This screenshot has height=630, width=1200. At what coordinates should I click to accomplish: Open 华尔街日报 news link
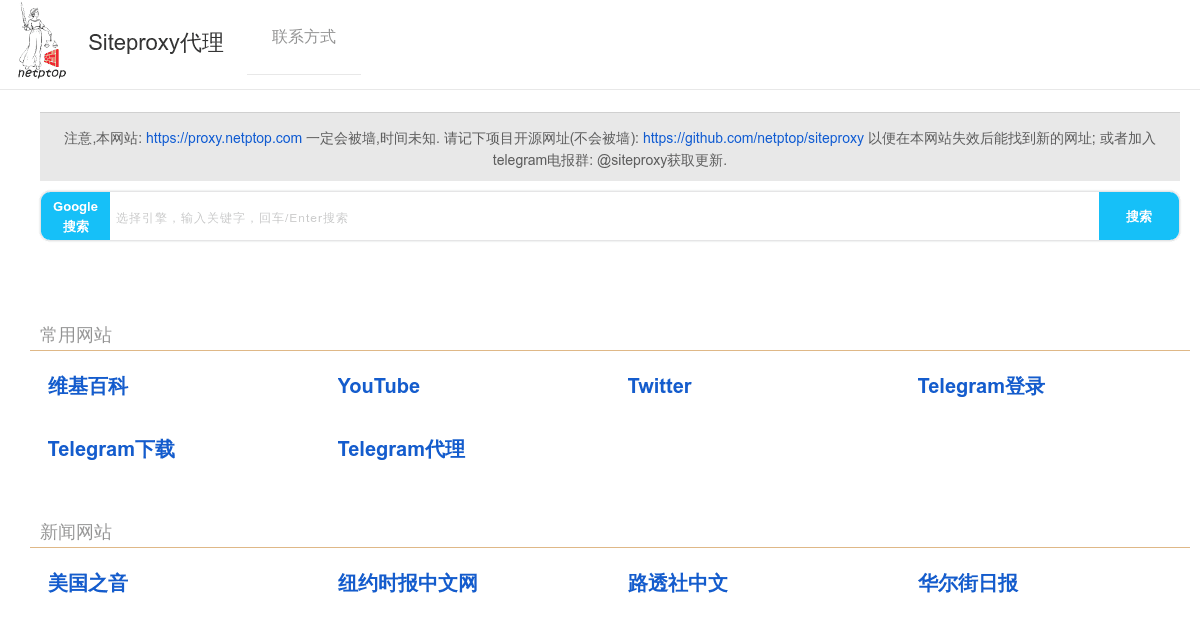pos(968,583)
